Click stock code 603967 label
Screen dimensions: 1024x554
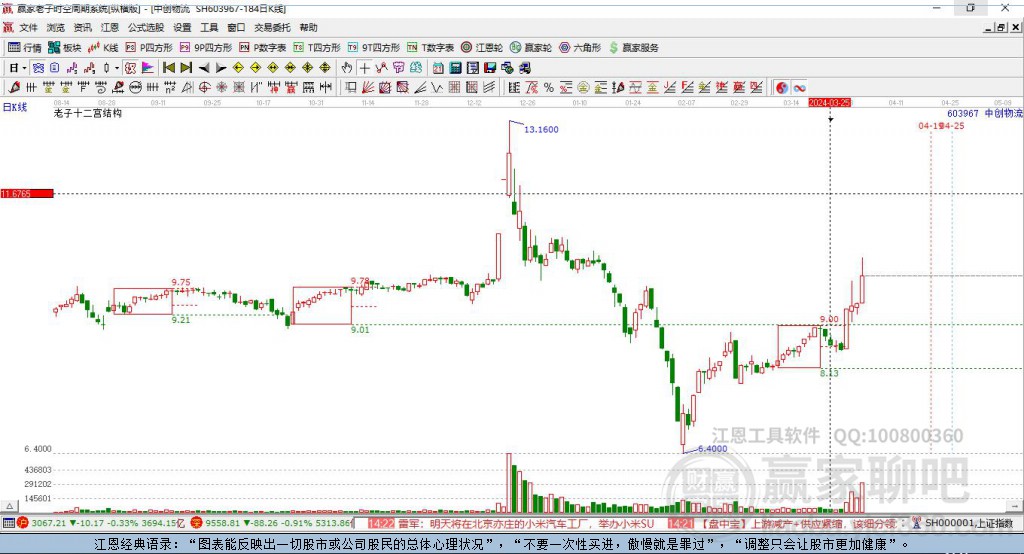(963, 113)
